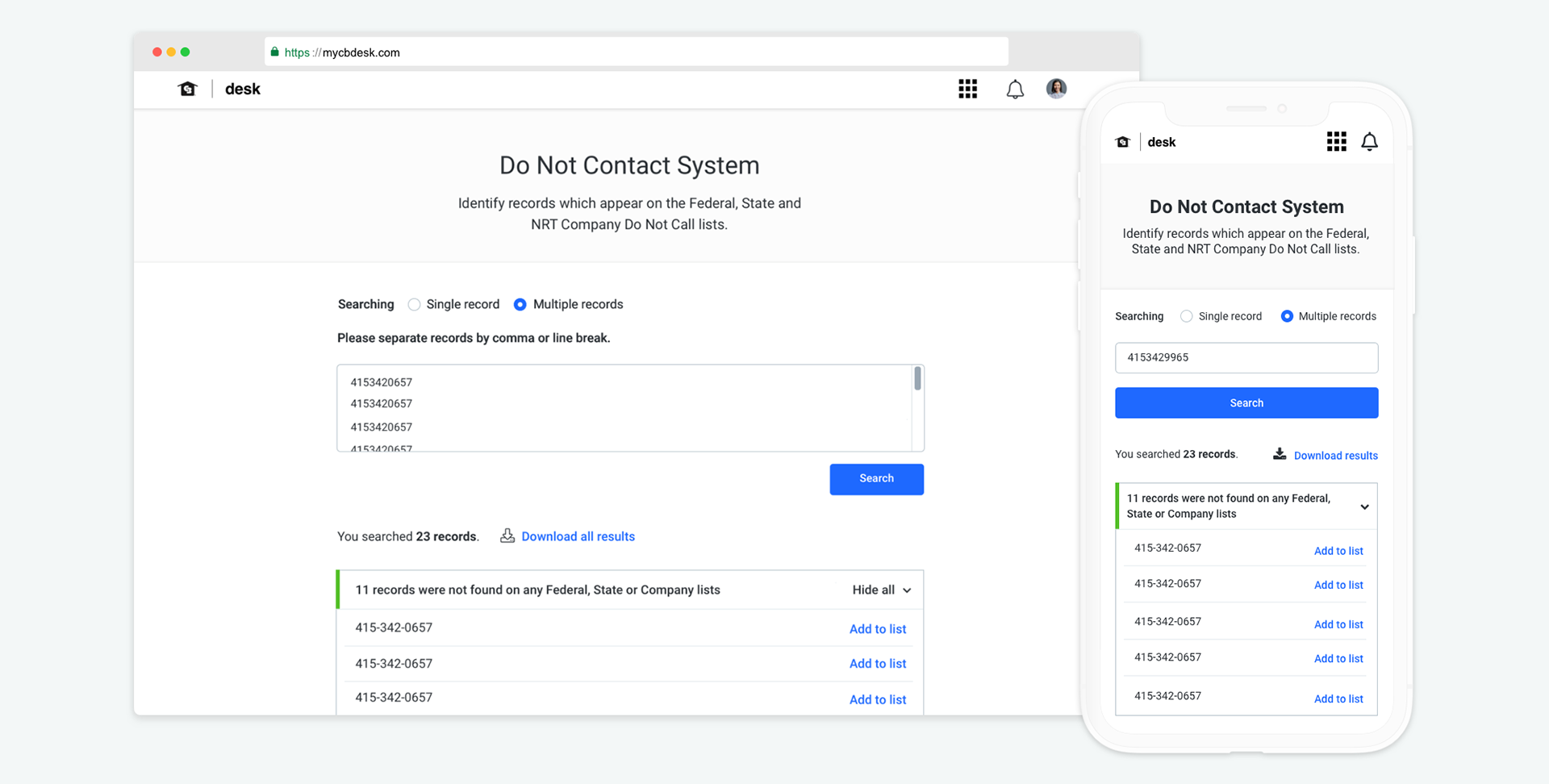Screen dimensions: 1549x784
Task: Open the apps grid icon in desktop header
Action: click(967, 89)
